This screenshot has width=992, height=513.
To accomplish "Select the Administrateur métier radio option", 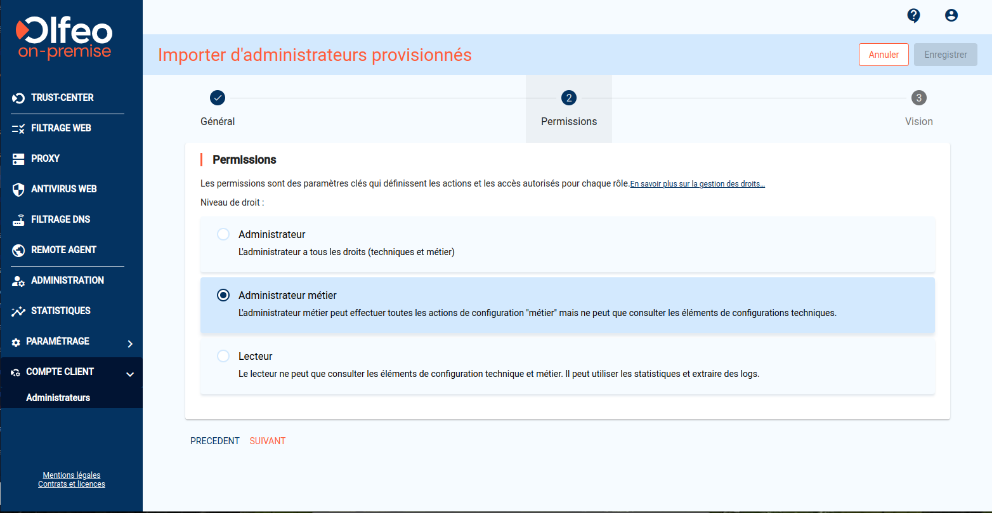I will point(223,295).
